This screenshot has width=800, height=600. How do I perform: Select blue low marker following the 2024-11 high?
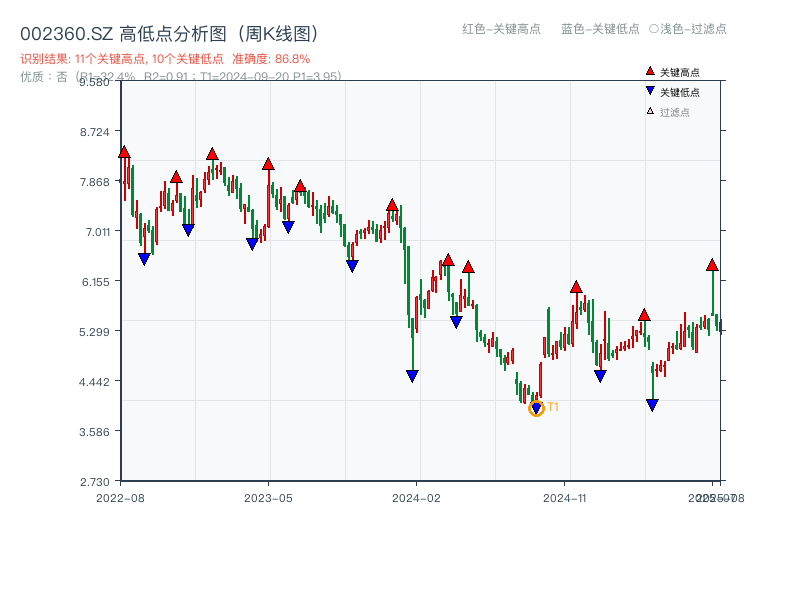point(601,377)
